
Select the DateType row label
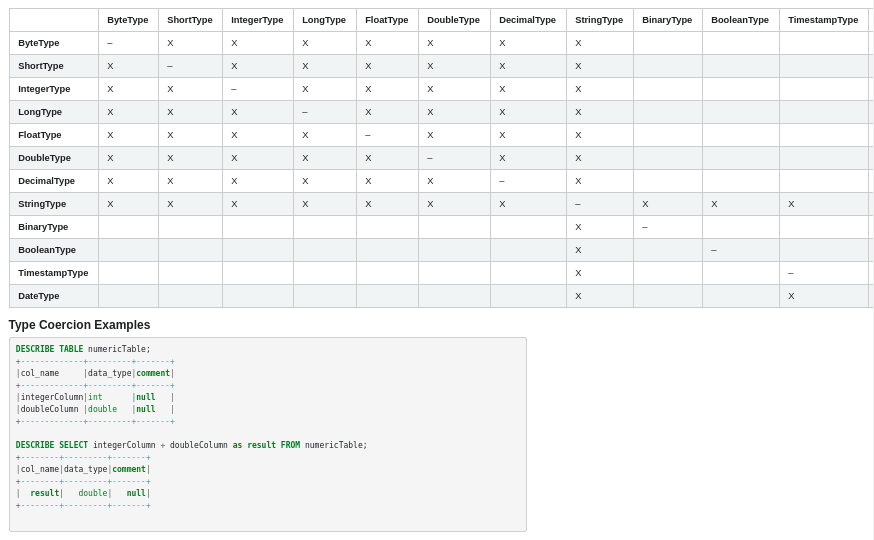pos(38,296)
